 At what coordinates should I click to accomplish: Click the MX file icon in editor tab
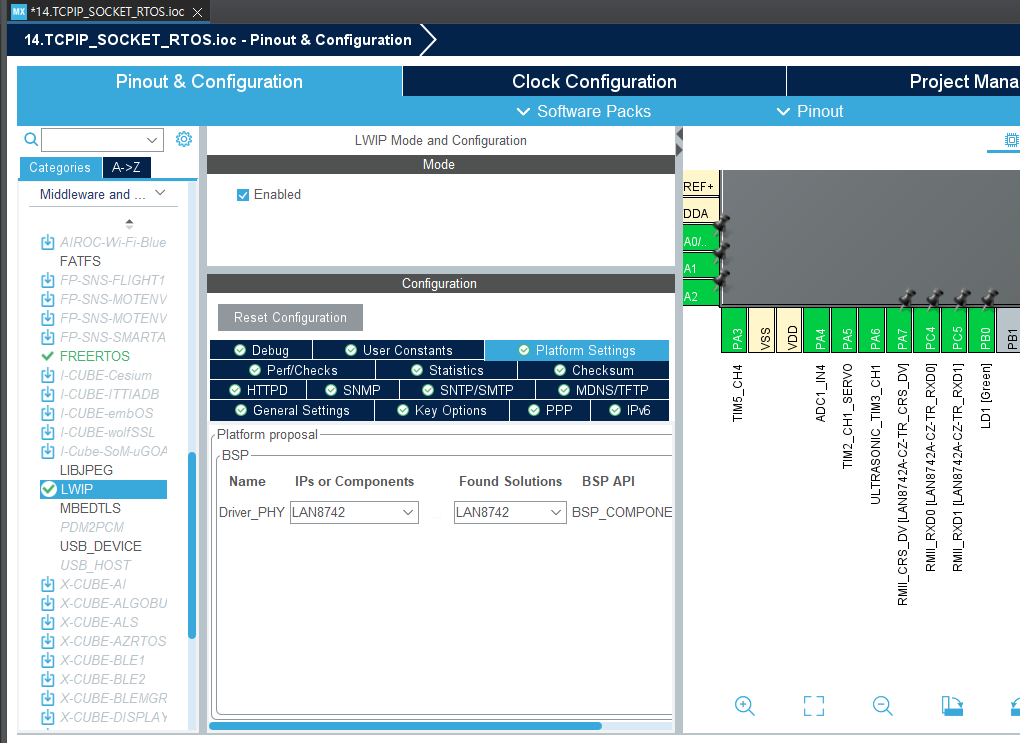point(19,12)
